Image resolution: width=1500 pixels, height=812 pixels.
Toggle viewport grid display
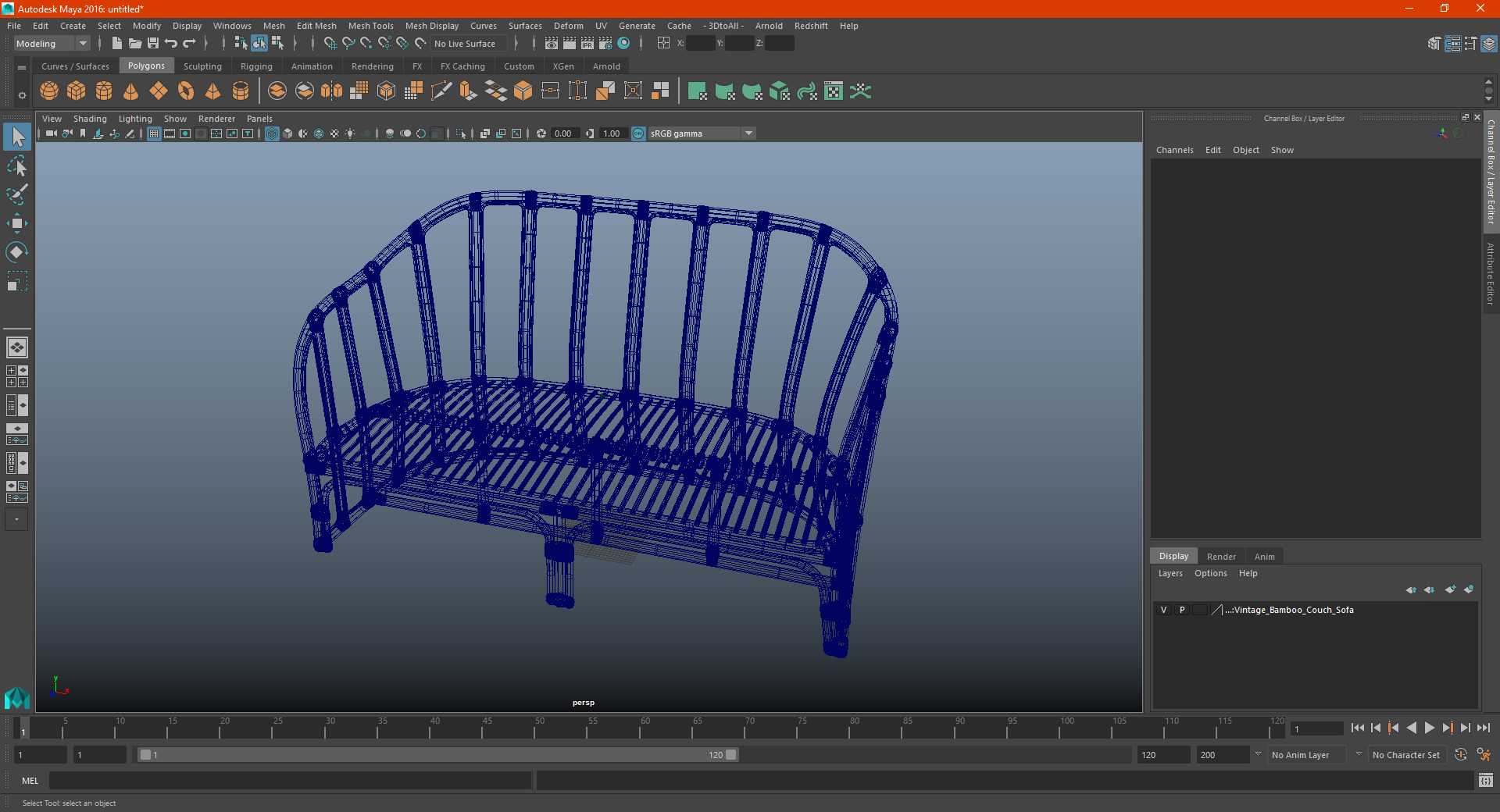[154, 134]
